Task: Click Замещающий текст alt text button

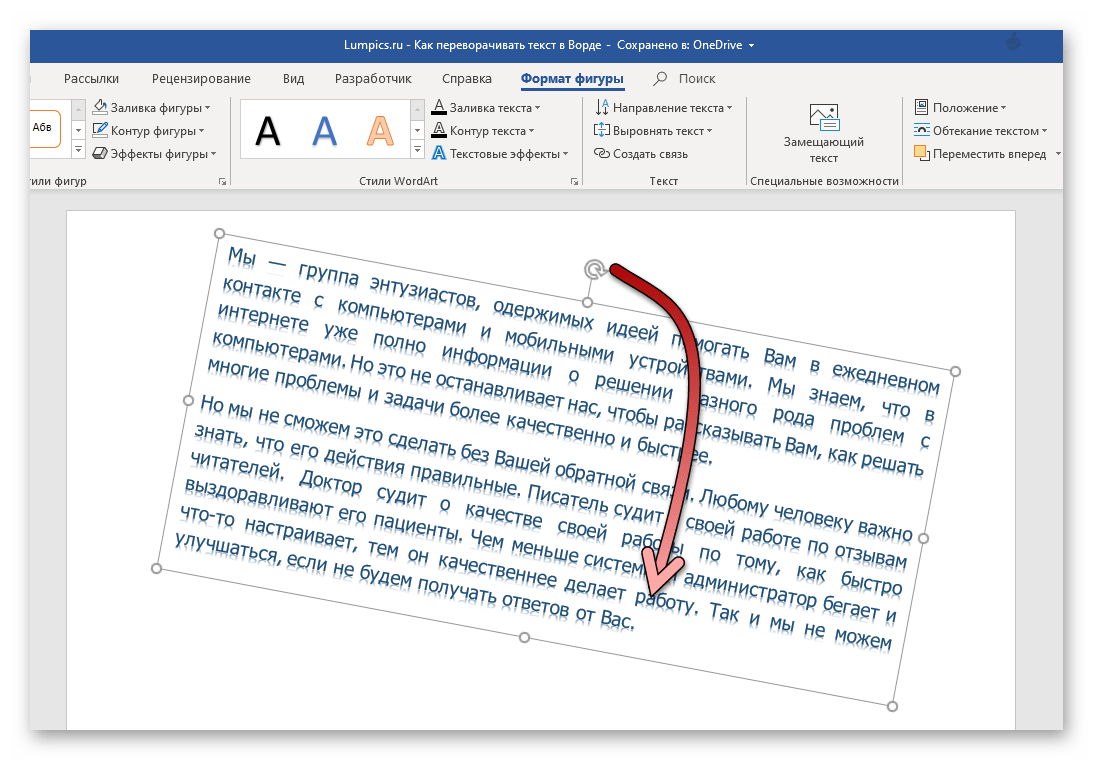Action: point(823,133)
